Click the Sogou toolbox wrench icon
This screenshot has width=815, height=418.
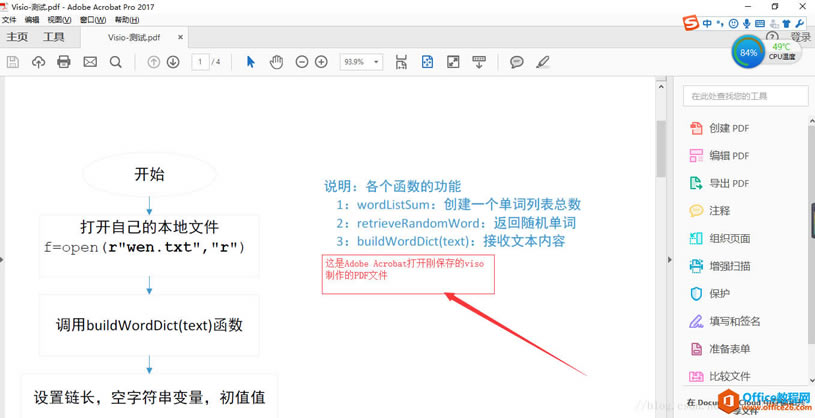click(x=800, y=23)
